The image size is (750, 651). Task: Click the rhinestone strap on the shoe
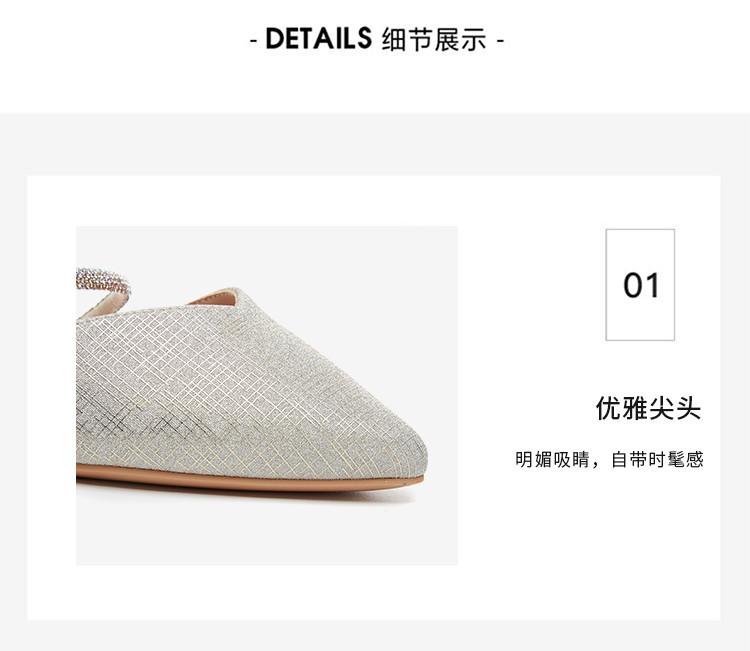point(103,280)
